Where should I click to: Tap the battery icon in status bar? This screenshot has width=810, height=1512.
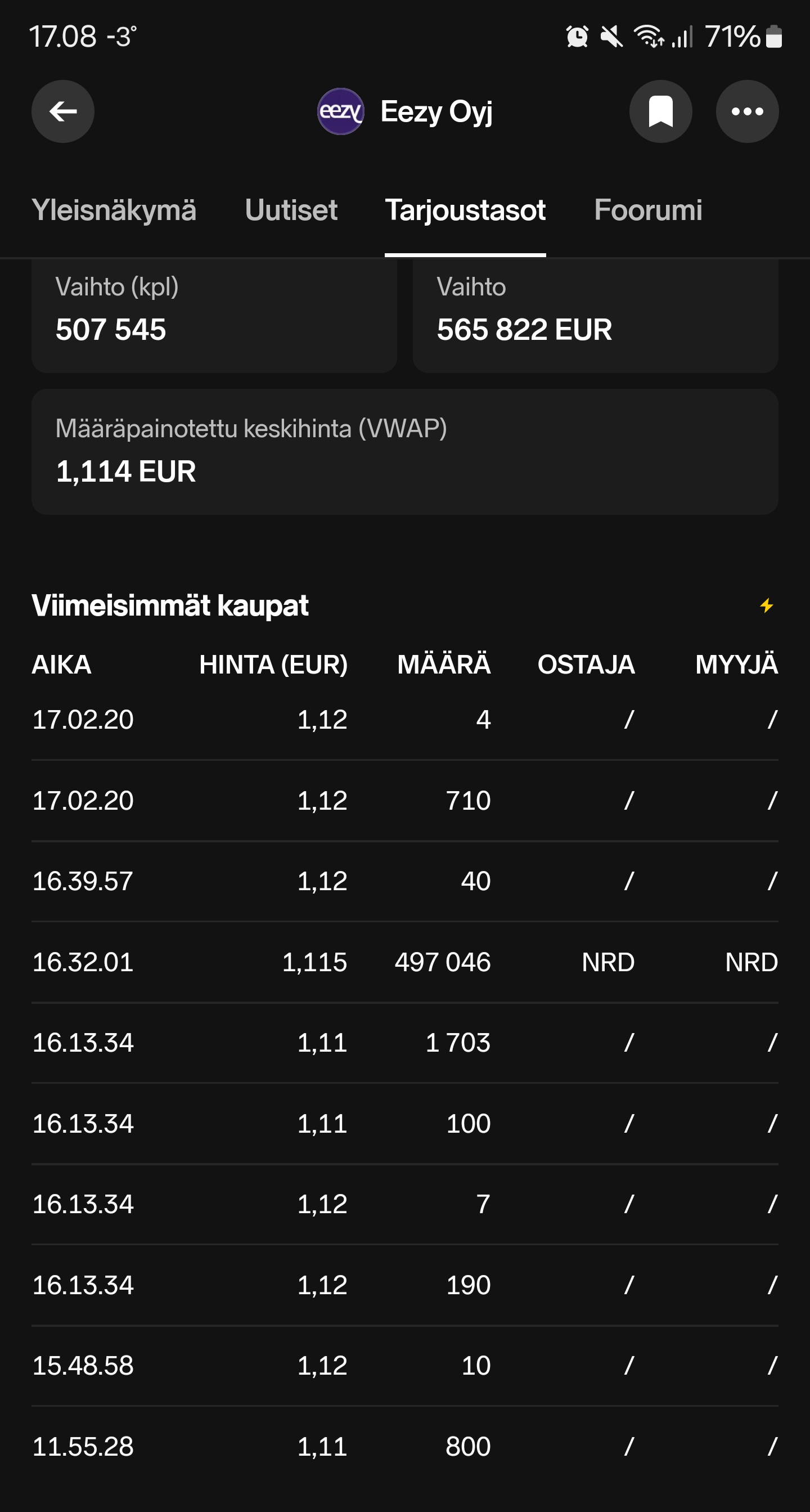(773, 37)
